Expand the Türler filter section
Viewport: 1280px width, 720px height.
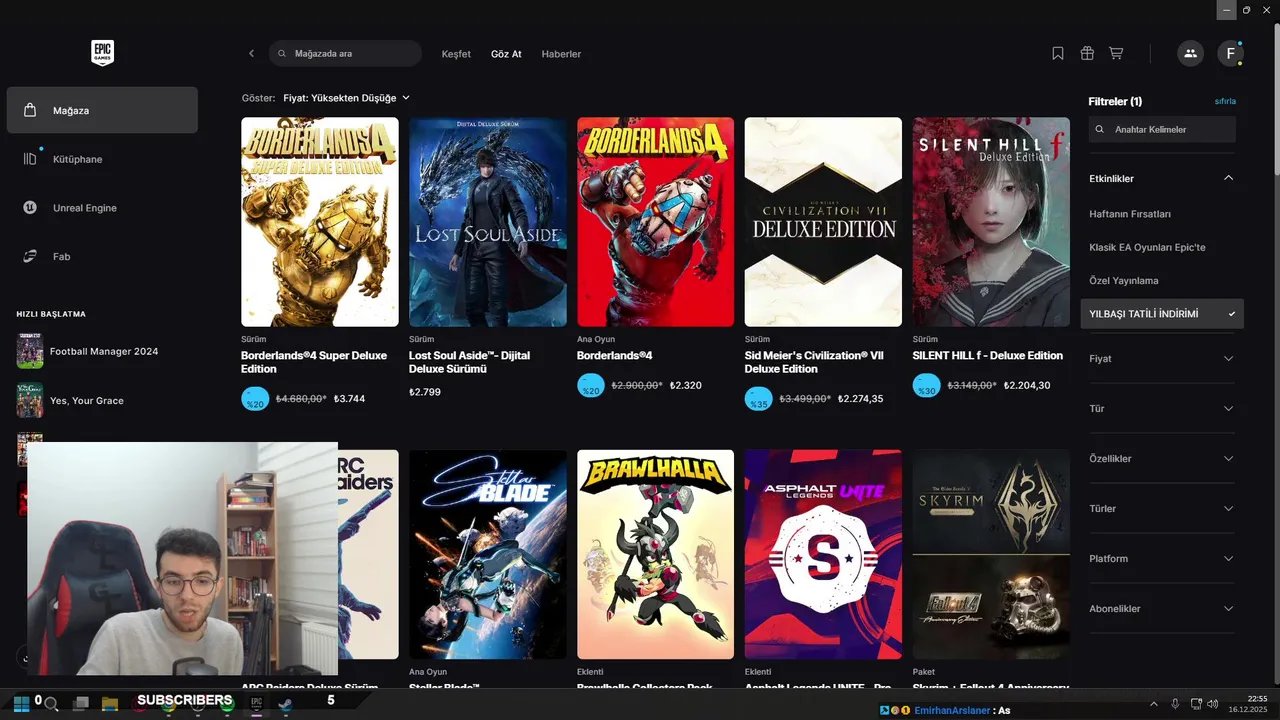(1162, 508)
